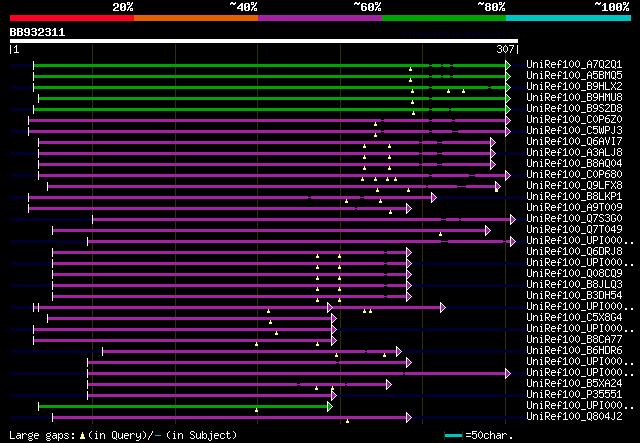Select the white BB932311 query sequence bar
This screenshot has width=640, height=443.
point(264,41)
